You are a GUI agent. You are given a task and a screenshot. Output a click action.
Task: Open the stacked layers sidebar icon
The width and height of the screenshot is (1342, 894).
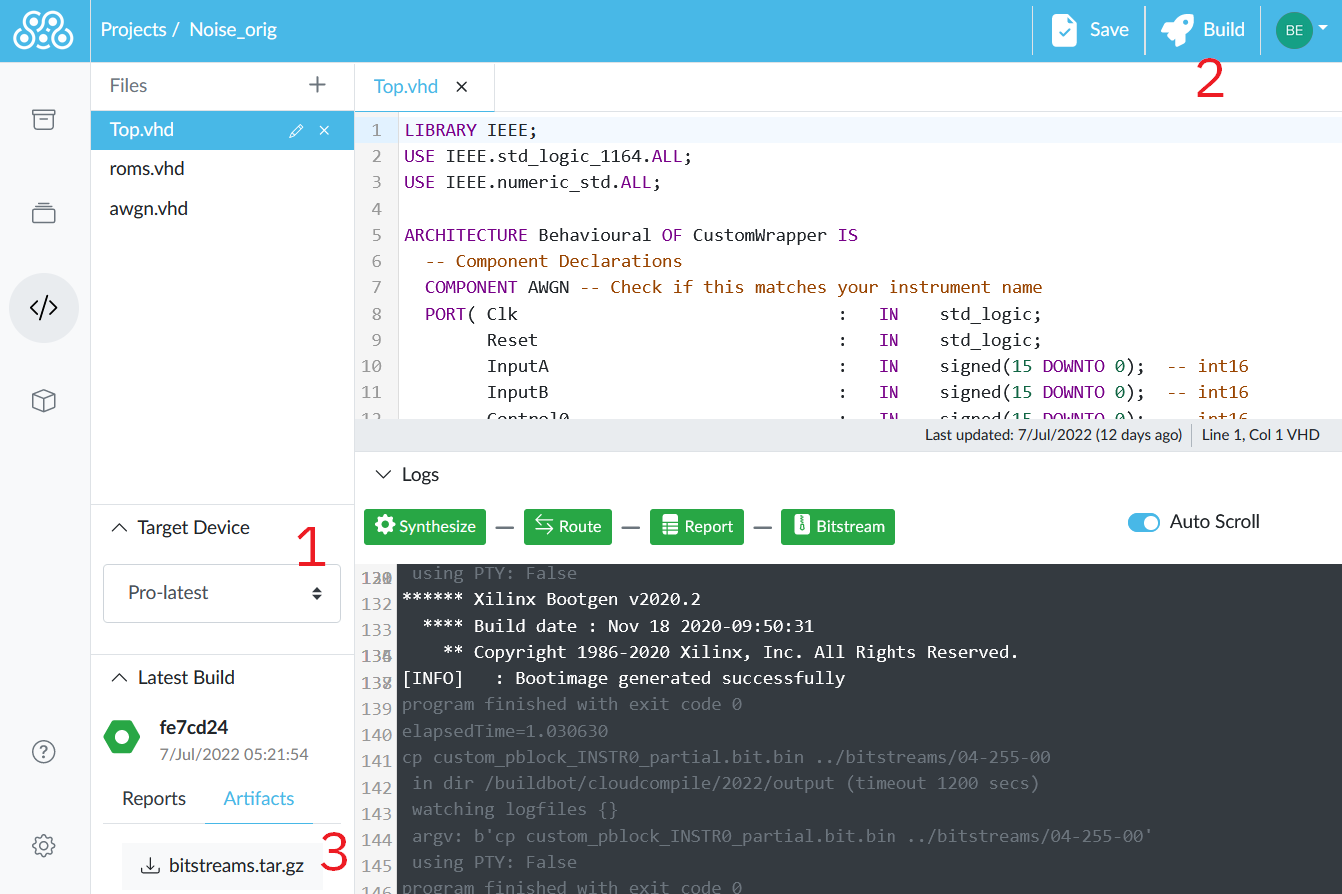pyautogui.click(x=43, y=213)
